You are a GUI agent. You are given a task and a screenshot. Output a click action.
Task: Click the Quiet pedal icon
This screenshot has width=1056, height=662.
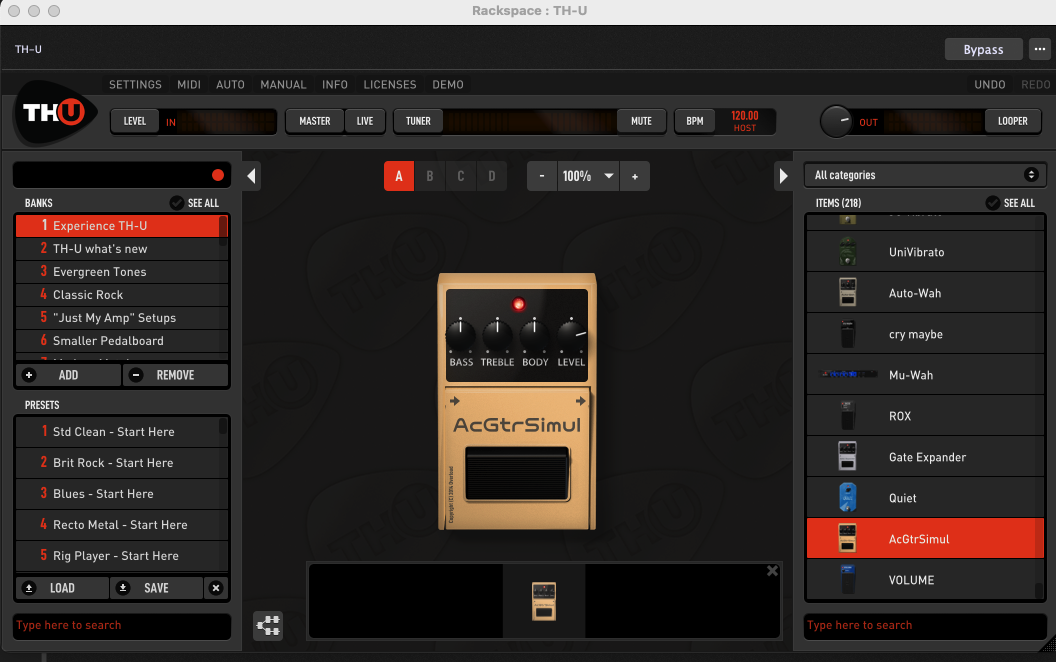pyautogui.click(x=848, y=498)
